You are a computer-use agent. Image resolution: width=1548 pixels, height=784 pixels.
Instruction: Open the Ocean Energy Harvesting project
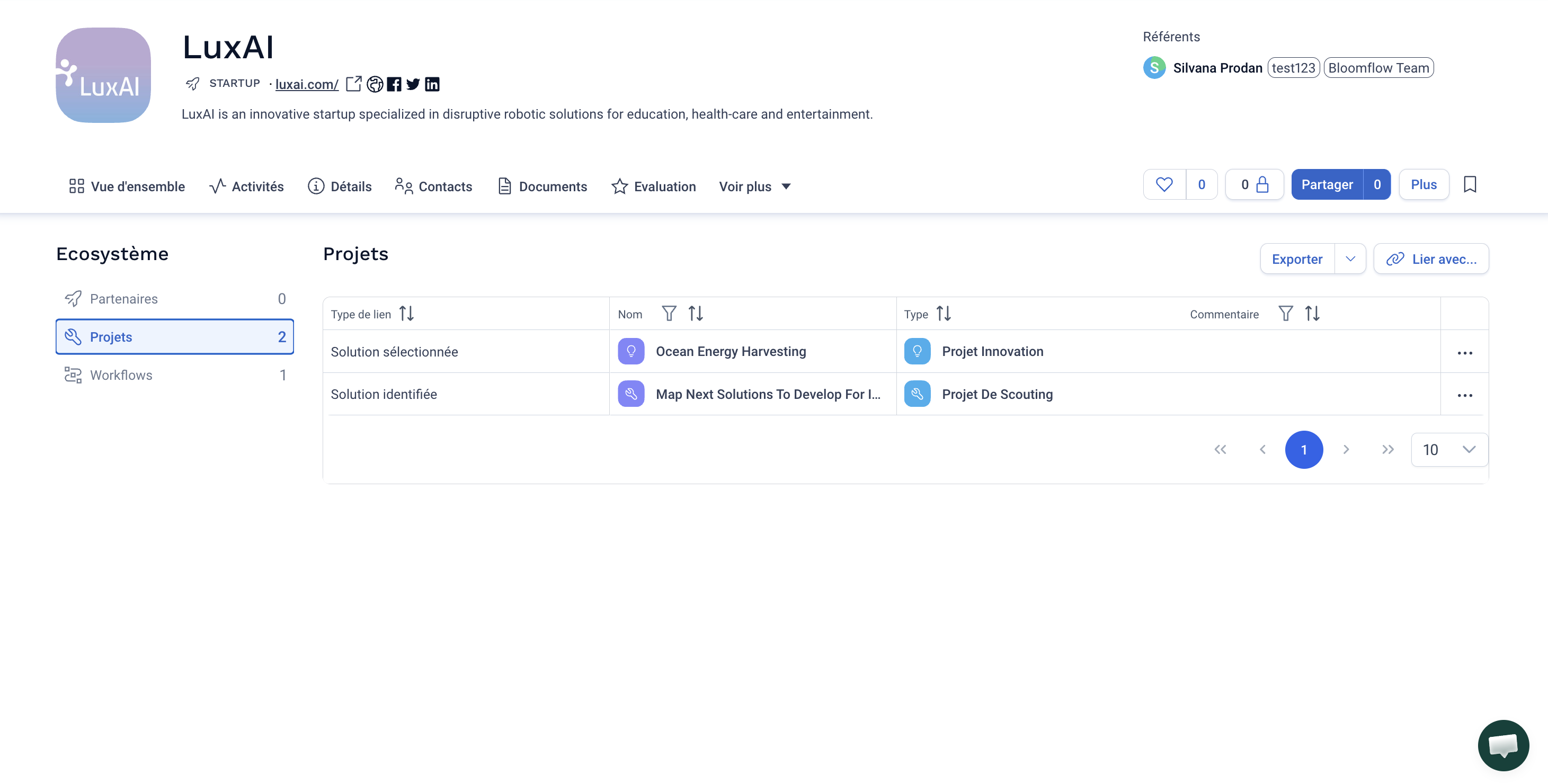[731, 351]
